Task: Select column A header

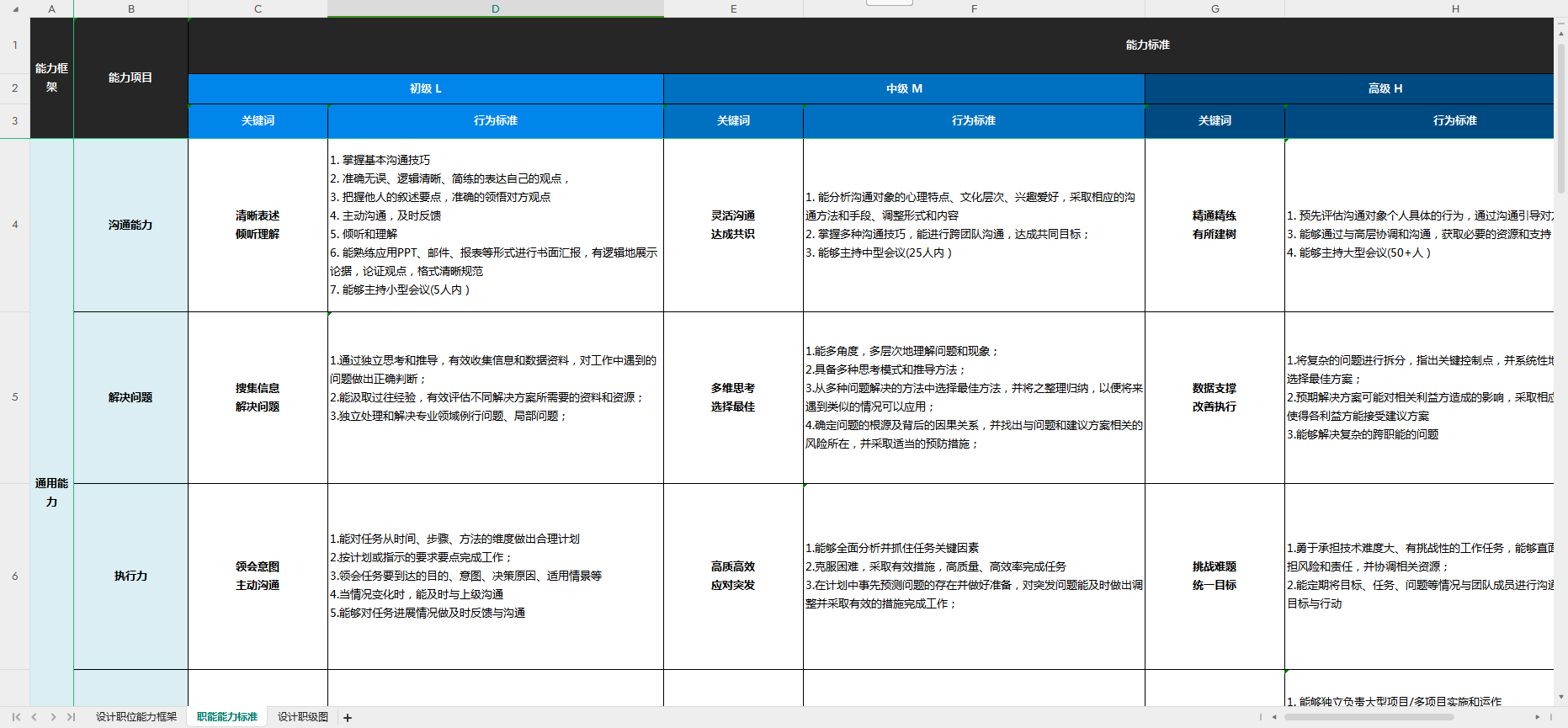Action: click(x=52, y=8)
